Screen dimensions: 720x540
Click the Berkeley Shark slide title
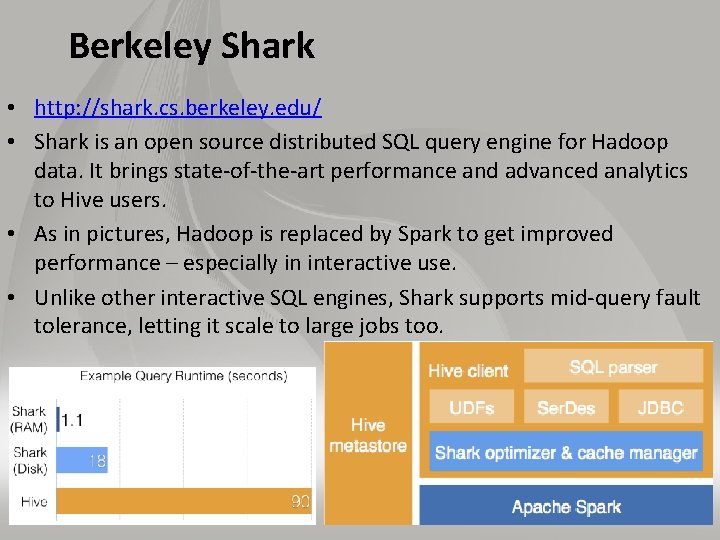pos(192,46)
